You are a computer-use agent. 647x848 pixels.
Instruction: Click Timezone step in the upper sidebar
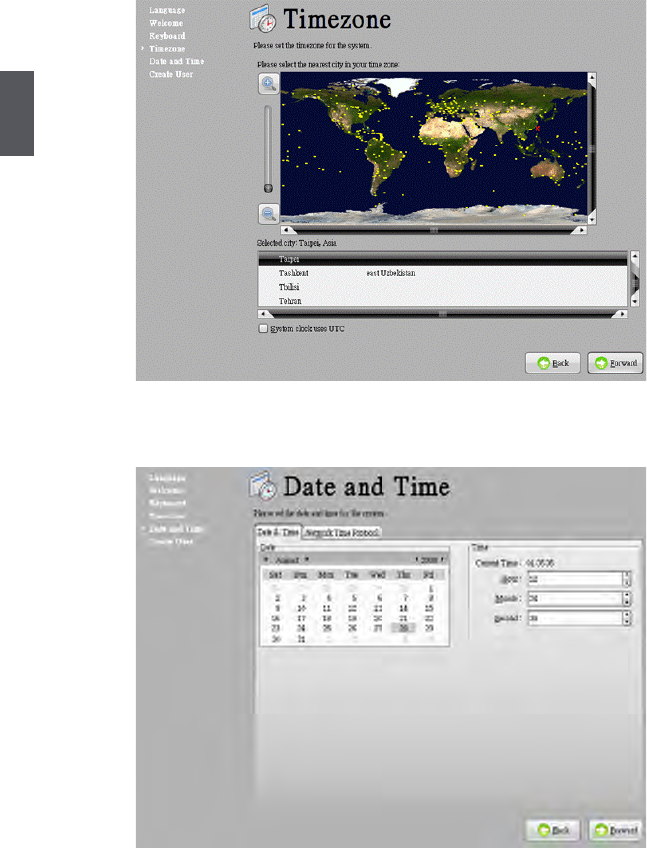[167, 49]
